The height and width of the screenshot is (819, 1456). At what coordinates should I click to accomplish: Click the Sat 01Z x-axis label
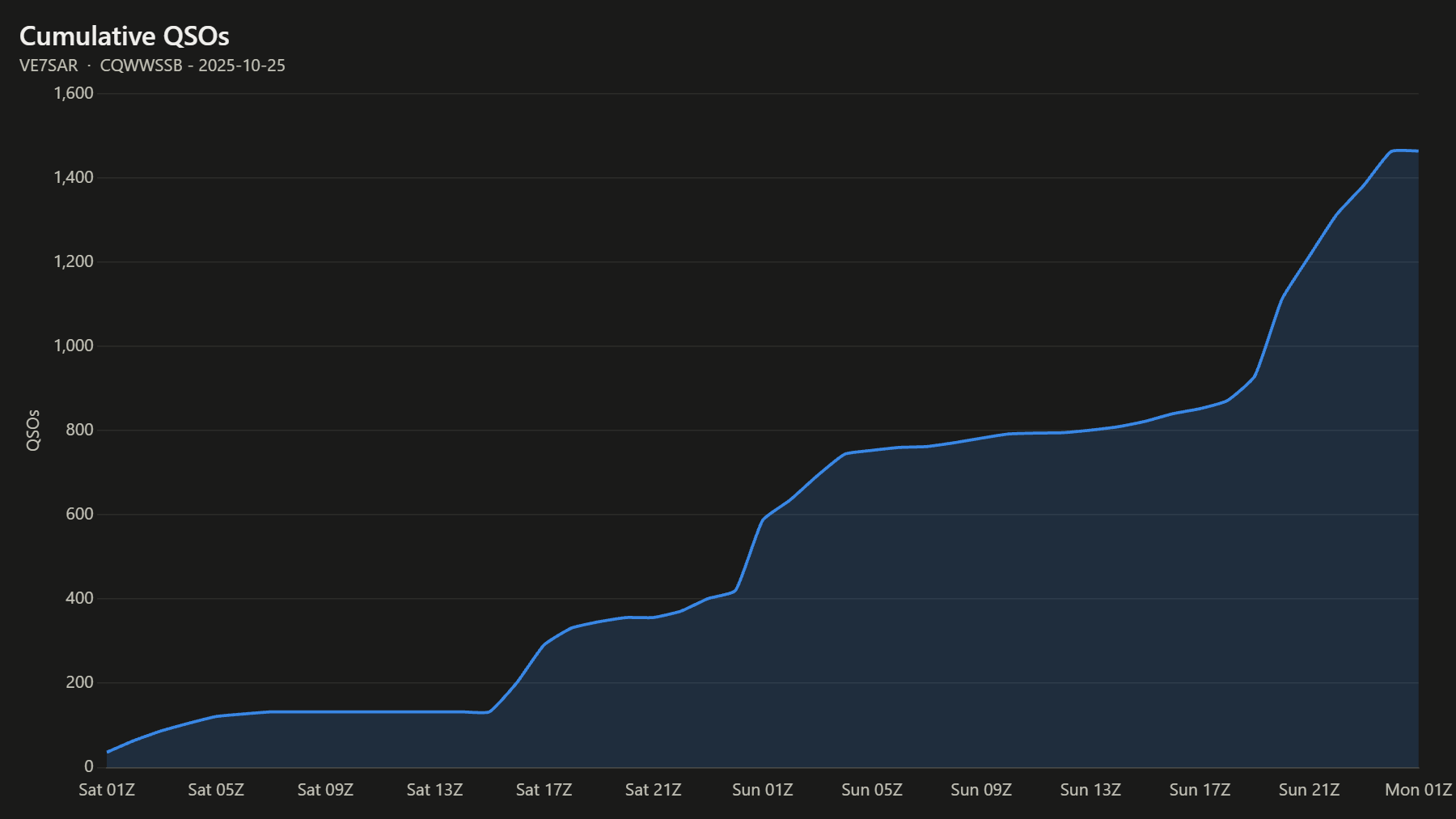pos(107,790)
